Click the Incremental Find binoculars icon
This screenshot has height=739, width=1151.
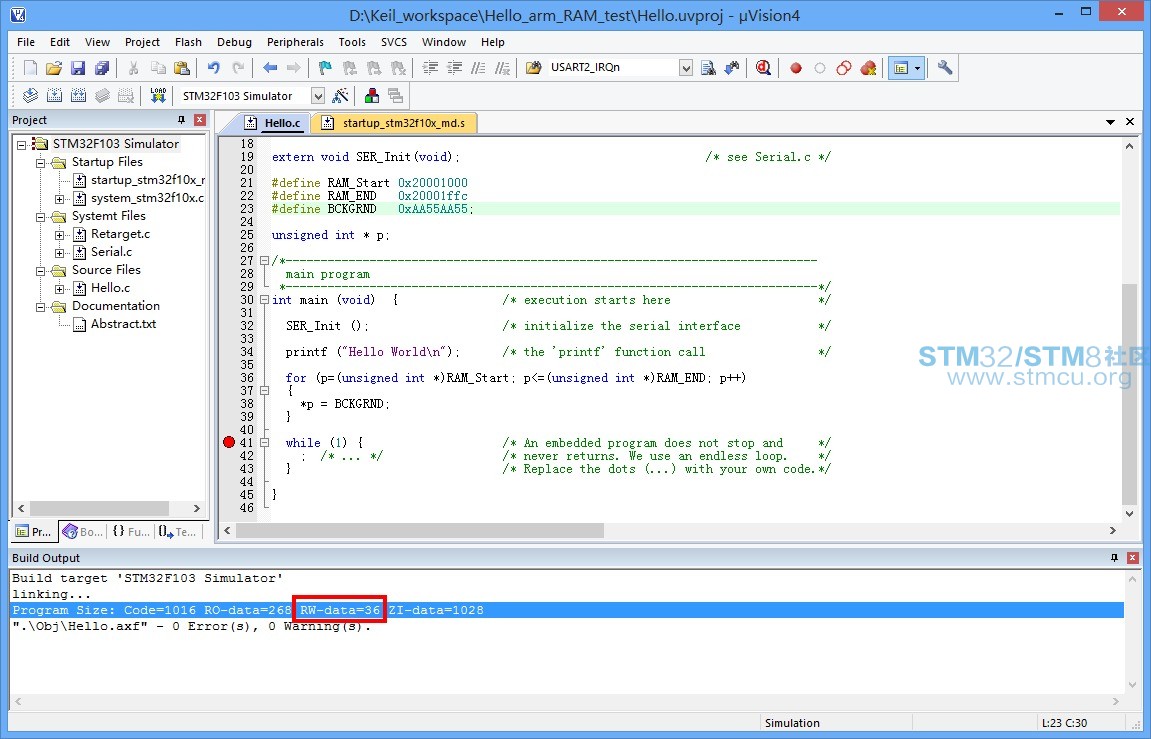(x=732, y=68)
